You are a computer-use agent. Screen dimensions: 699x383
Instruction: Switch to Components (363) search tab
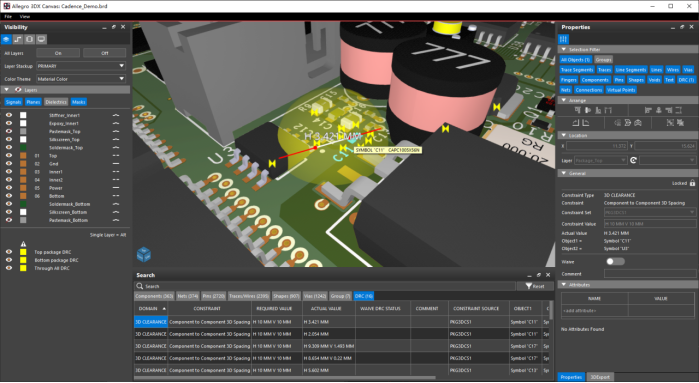154,296
